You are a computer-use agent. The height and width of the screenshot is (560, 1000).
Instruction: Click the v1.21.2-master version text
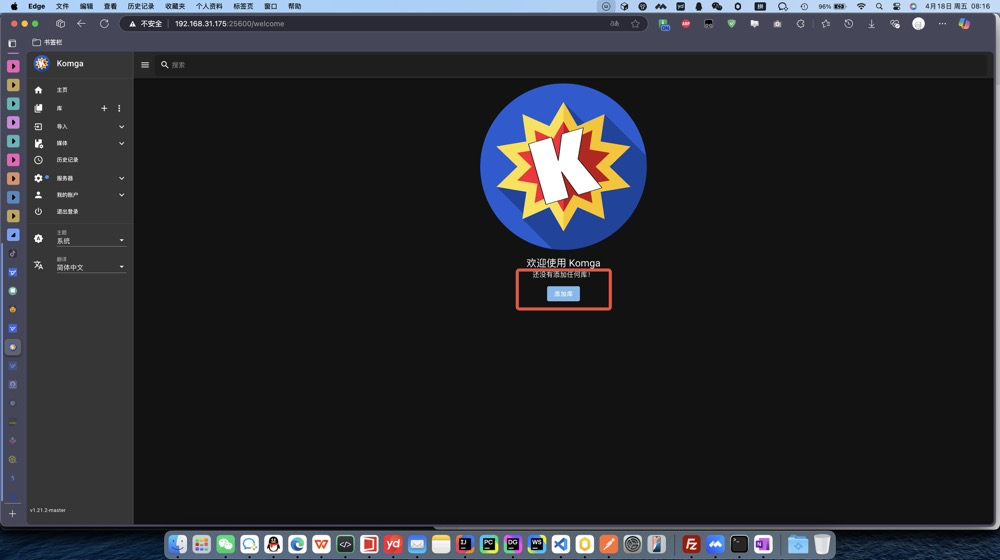click(48, 510)
